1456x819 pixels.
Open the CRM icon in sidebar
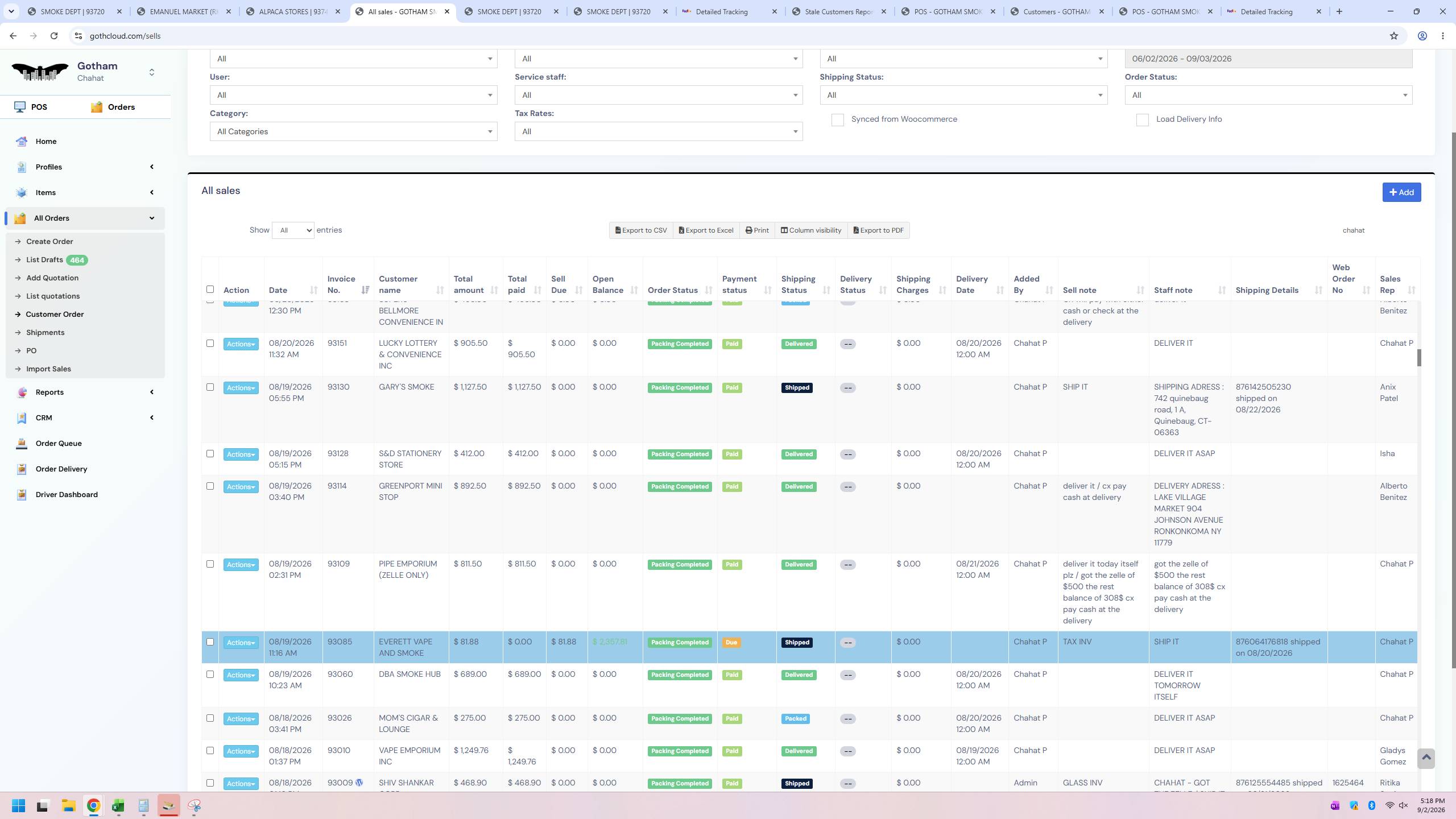pyautogui.click(x=22, y=418)
